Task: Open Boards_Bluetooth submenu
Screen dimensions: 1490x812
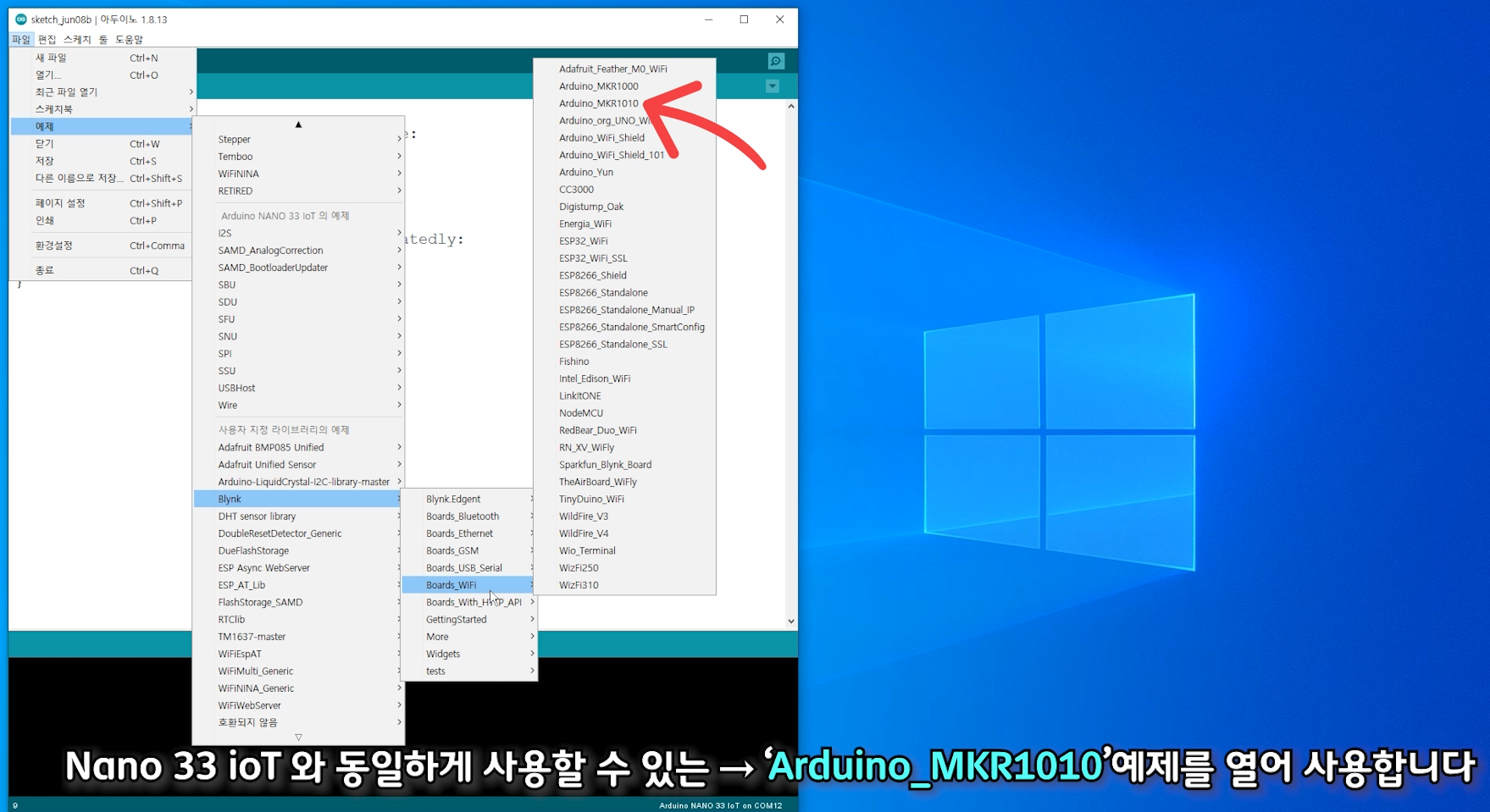Action: coord(469,516)
